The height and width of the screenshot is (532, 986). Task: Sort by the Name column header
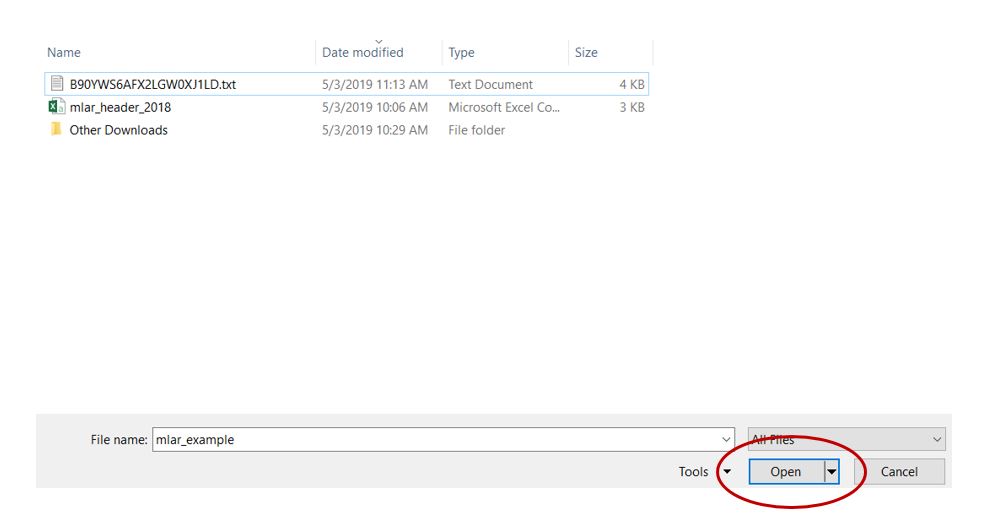tap(64, 52)
